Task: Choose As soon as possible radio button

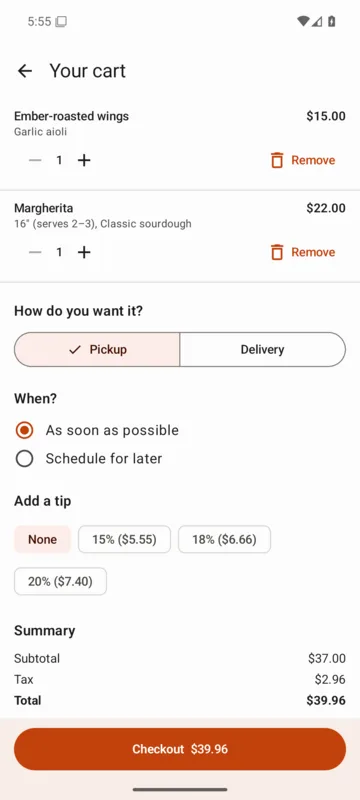Action: (24, 430)
